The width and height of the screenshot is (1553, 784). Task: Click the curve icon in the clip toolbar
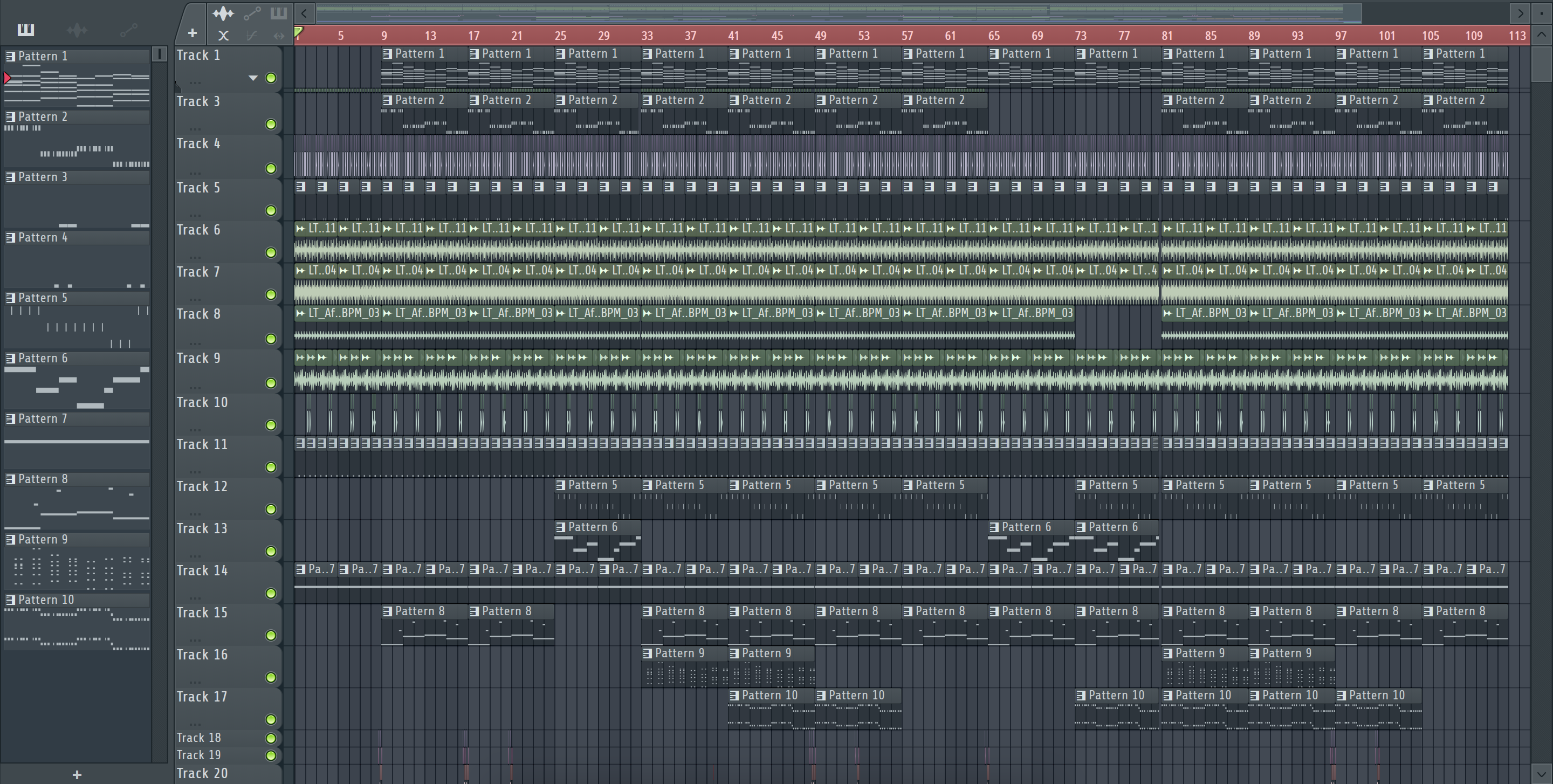[x=252, y=36]
